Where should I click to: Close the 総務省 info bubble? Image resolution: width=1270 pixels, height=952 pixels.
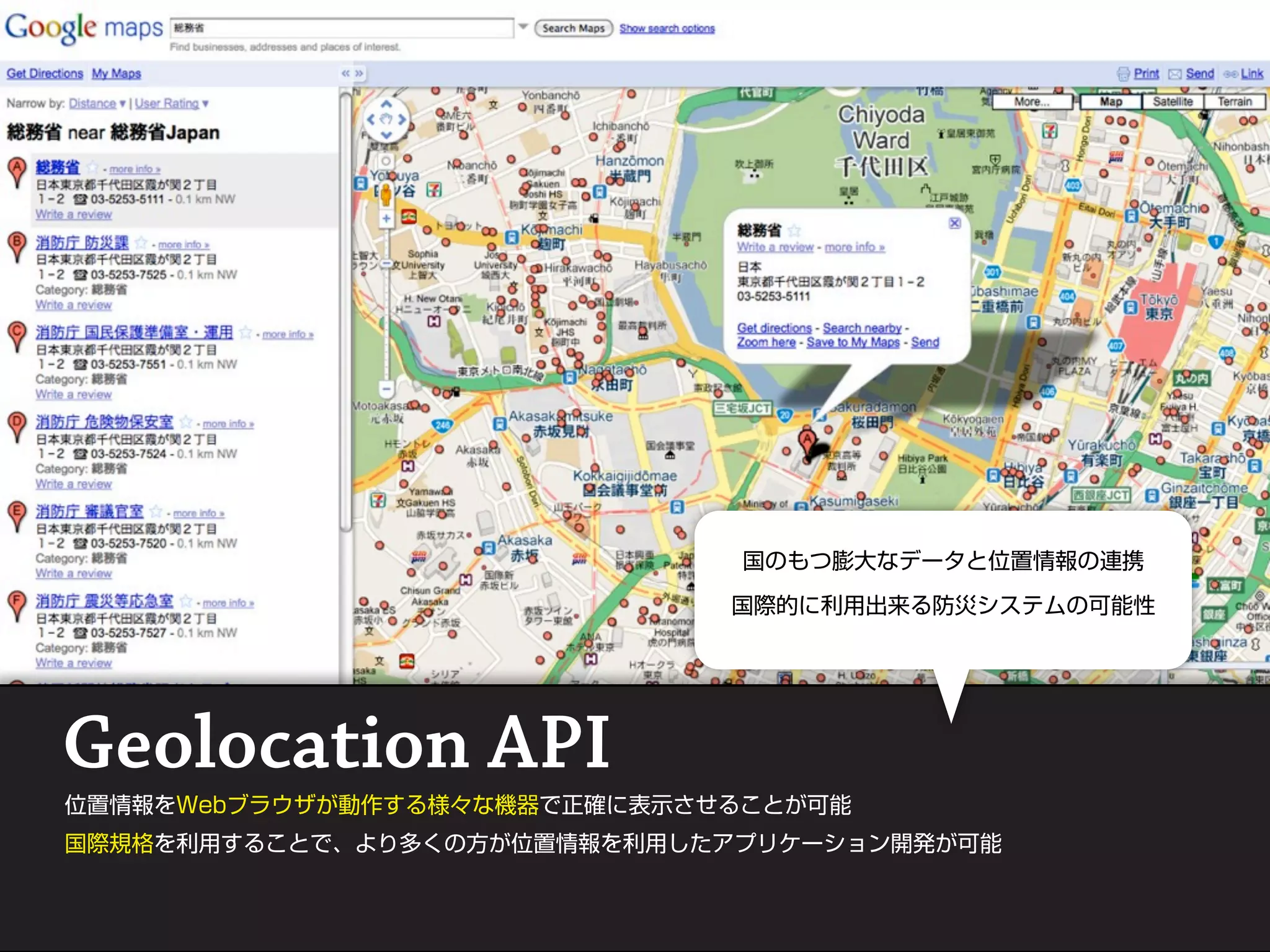tap(954, 223)
